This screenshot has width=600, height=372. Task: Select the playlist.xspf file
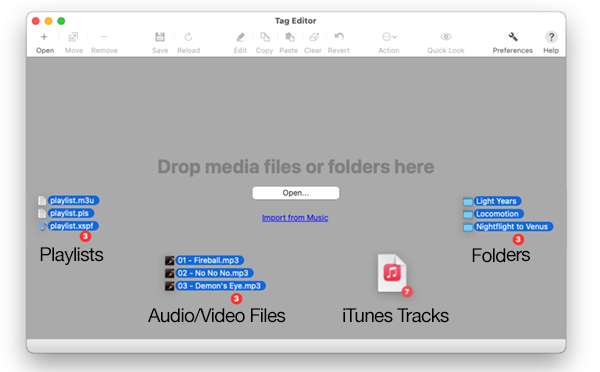click(x=73, y=226)
